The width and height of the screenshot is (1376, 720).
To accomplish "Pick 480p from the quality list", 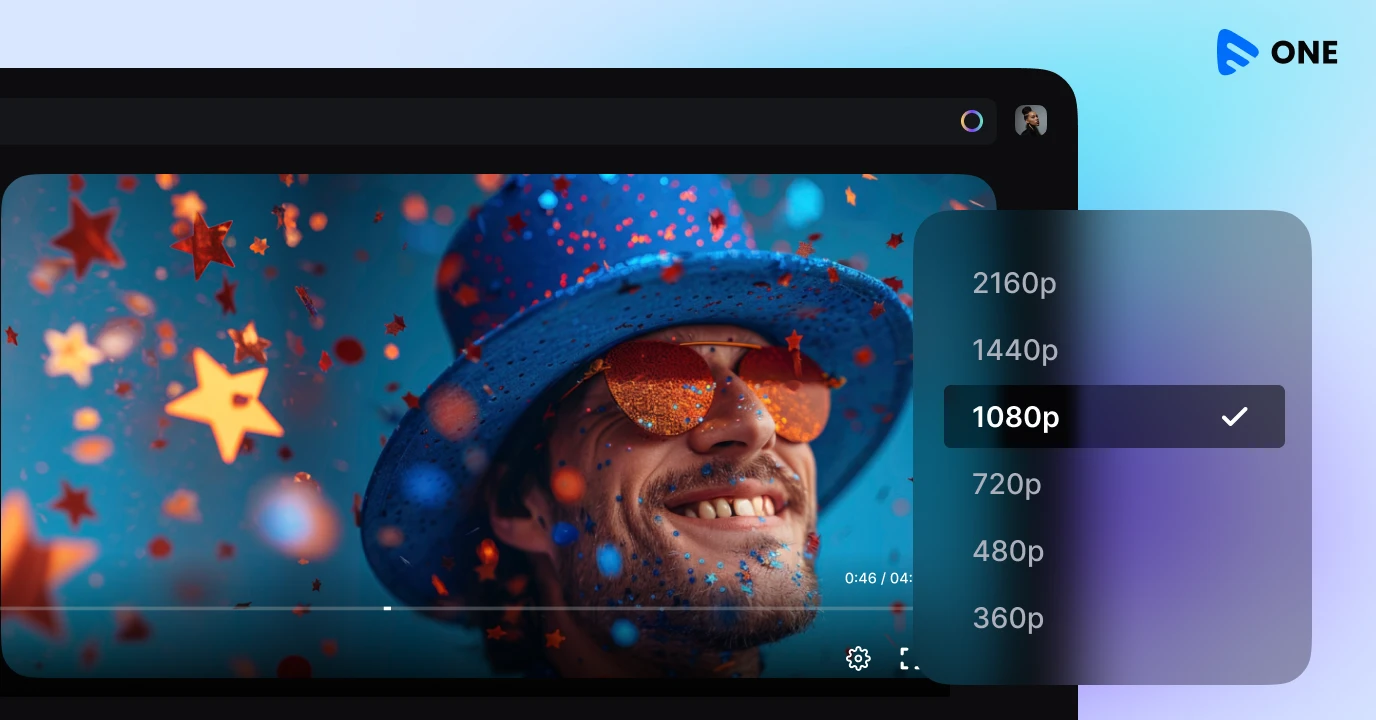I will 1008,551.
